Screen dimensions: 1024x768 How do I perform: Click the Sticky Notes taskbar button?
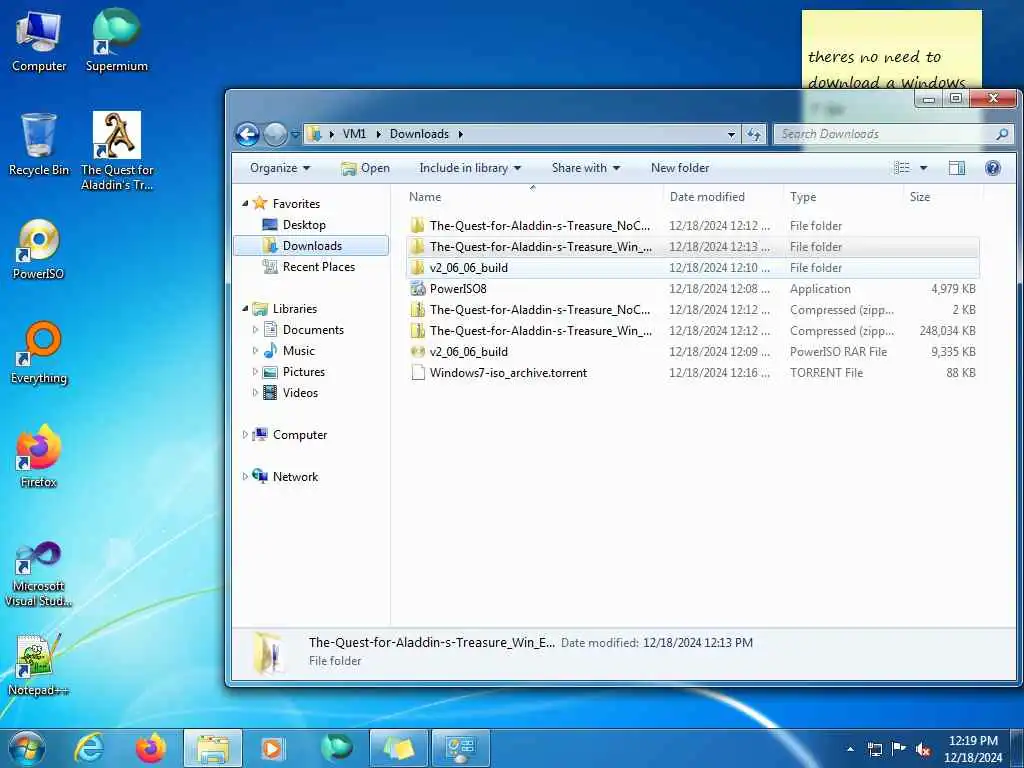point(398,748)
